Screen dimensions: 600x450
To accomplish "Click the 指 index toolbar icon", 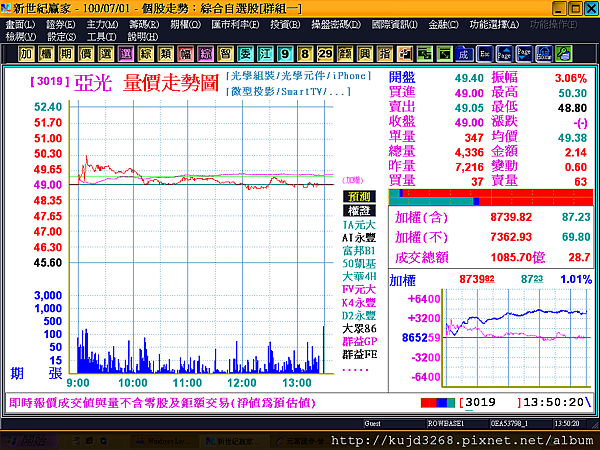I will coord(385,54).
